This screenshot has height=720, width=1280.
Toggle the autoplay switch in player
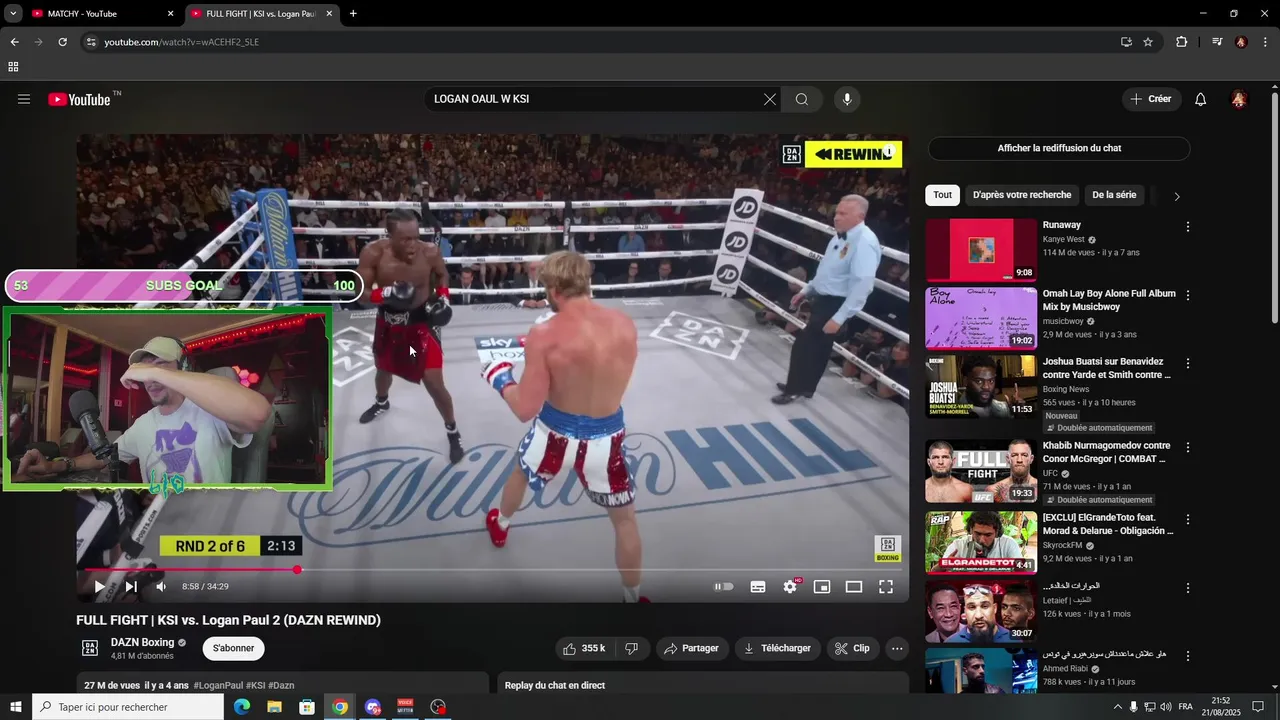(724, 587)
